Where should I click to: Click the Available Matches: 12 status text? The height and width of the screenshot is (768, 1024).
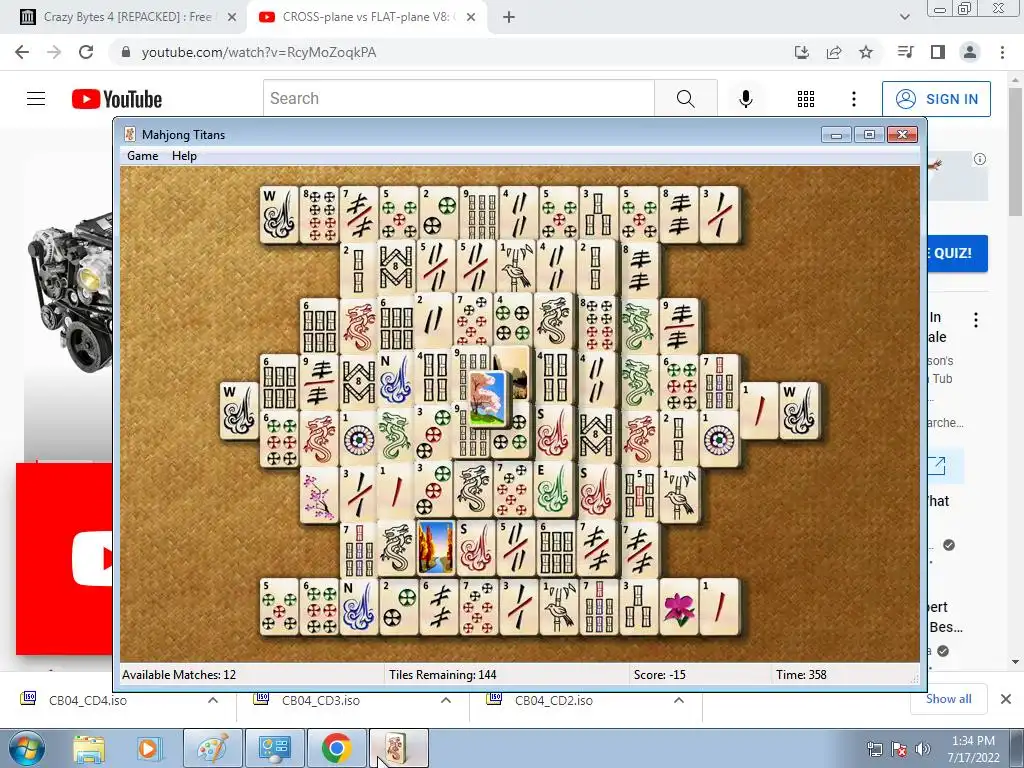(x=179, y=675)
